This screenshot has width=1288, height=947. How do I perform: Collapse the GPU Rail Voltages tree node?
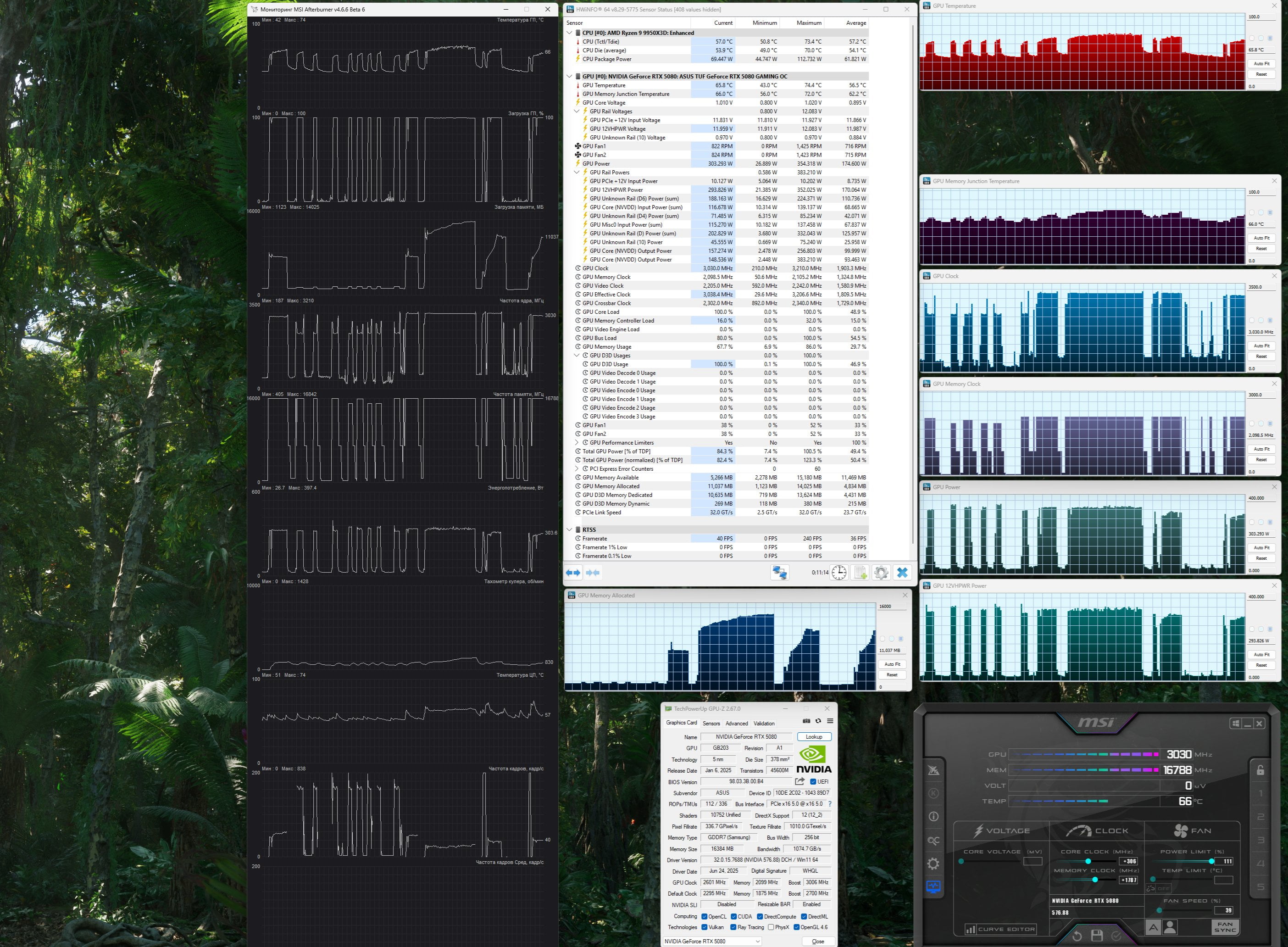coord(577,111)
